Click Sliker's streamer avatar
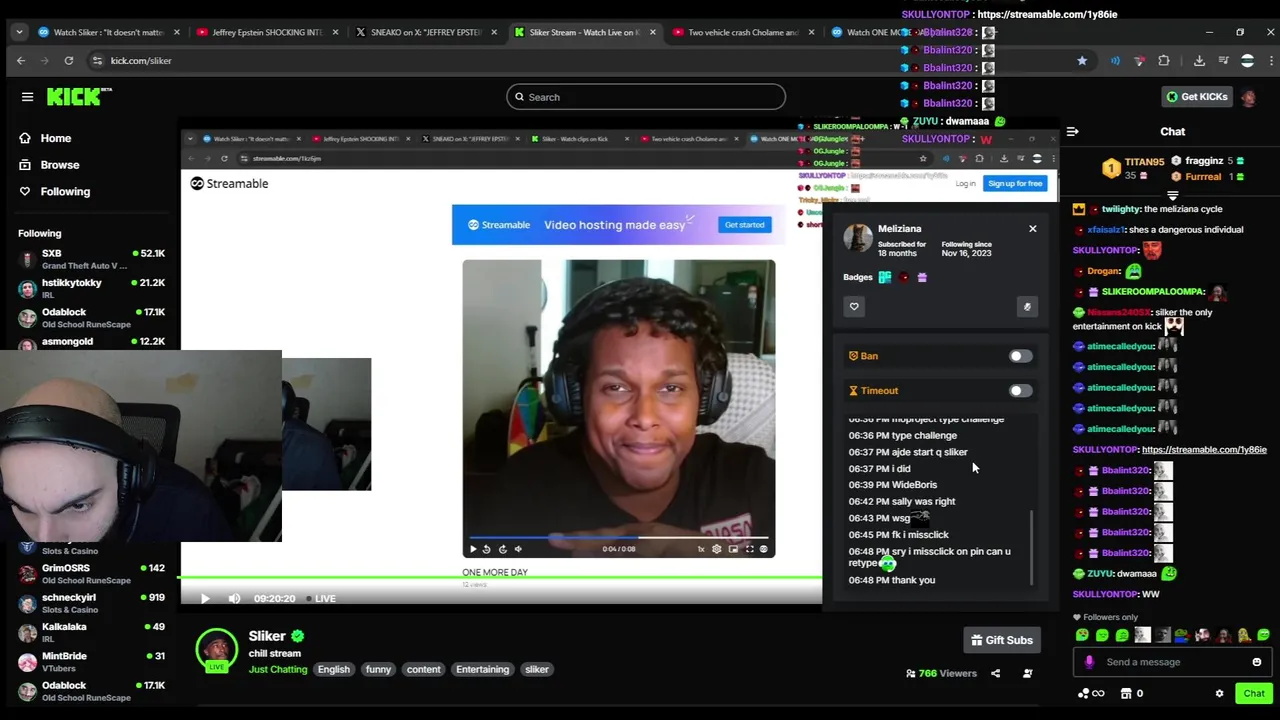 point(216,650)
